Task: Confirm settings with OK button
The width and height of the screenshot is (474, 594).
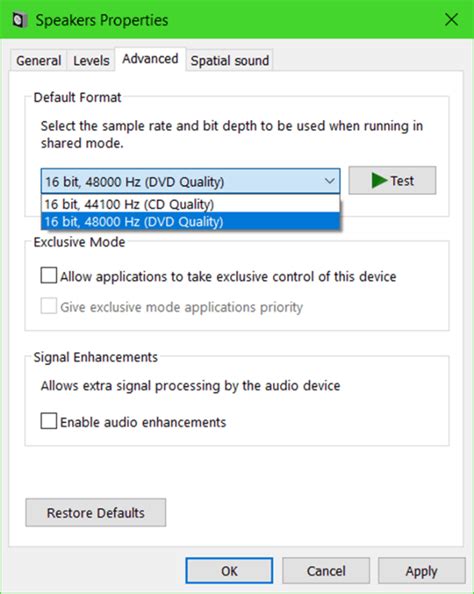Action: coord(229,571)
